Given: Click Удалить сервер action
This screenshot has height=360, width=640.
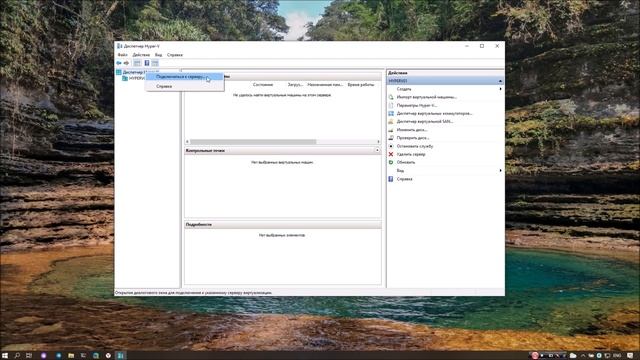Looking at the screenshot, I should [411, 154].
